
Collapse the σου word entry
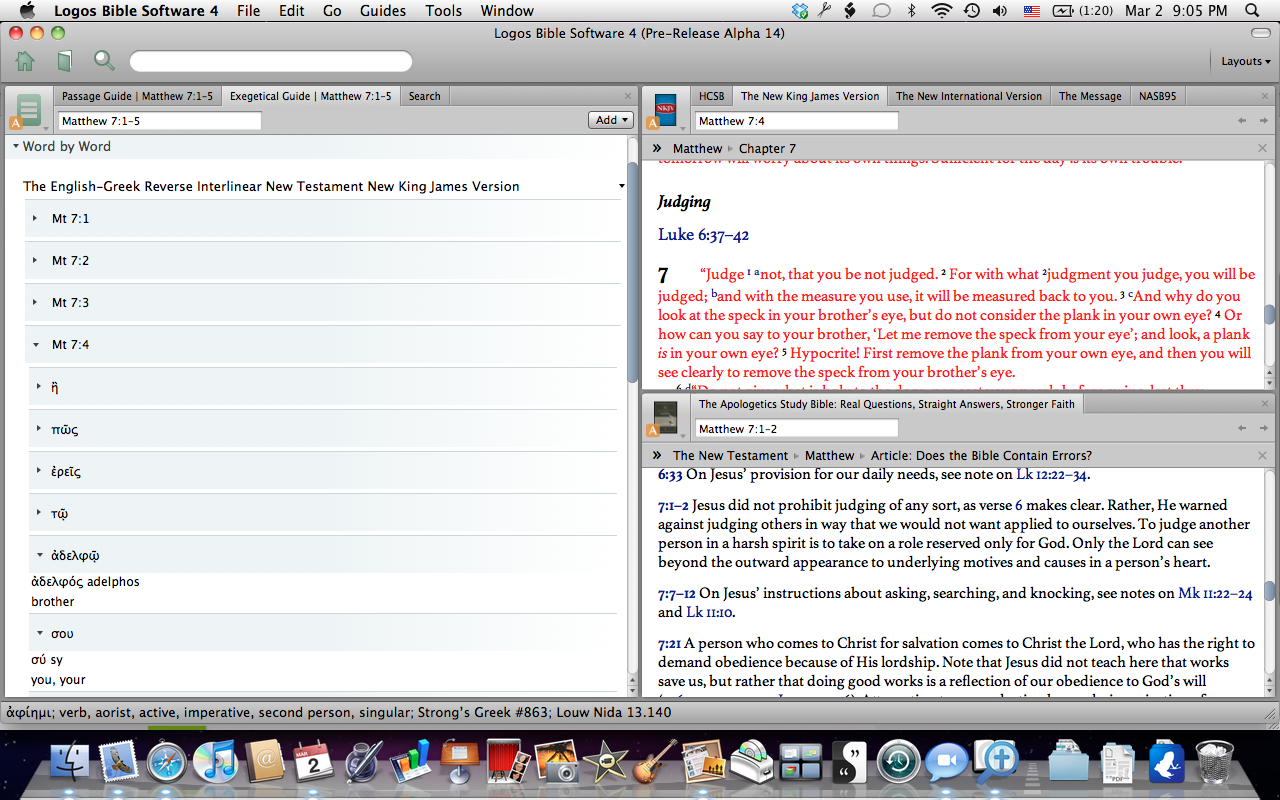coord(39,633)
